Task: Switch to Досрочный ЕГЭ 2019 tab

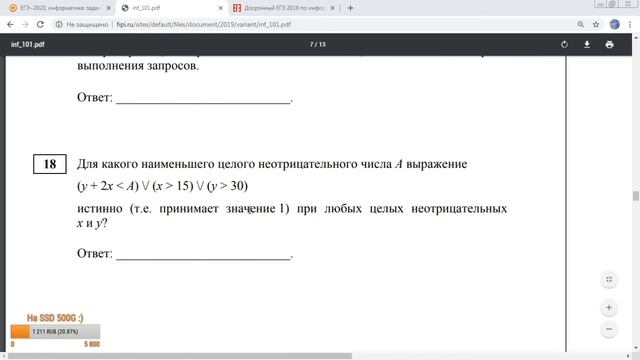Action: (284, 8)
